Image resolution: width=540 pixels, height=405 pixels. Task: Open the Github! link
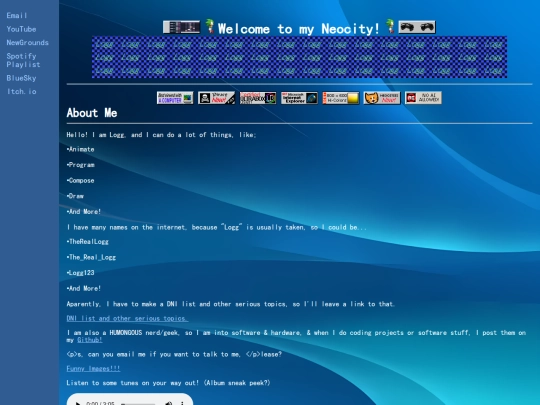90,340
